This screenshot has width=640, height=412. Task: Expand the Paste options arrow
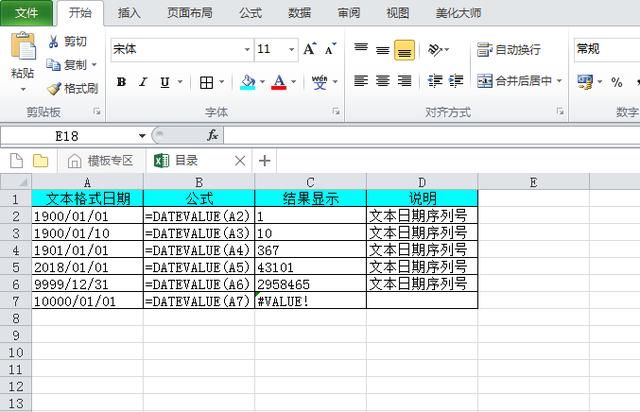pyautogui.click(x=23, y=89)
